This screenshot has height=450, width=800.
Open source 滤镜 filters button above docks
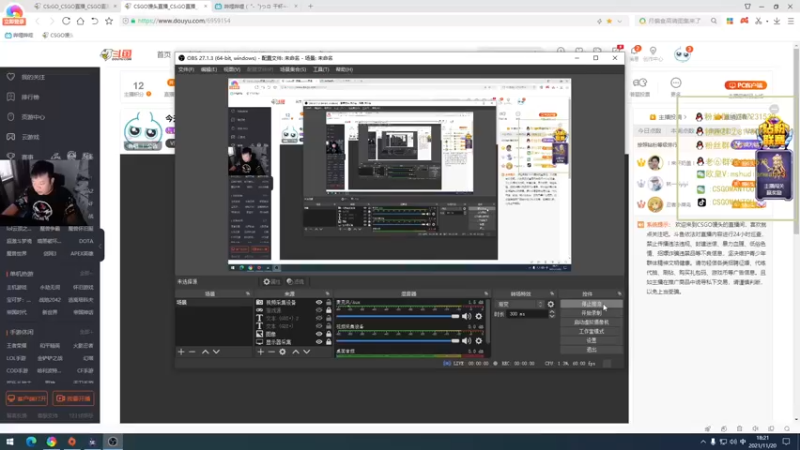pos(295,282)
